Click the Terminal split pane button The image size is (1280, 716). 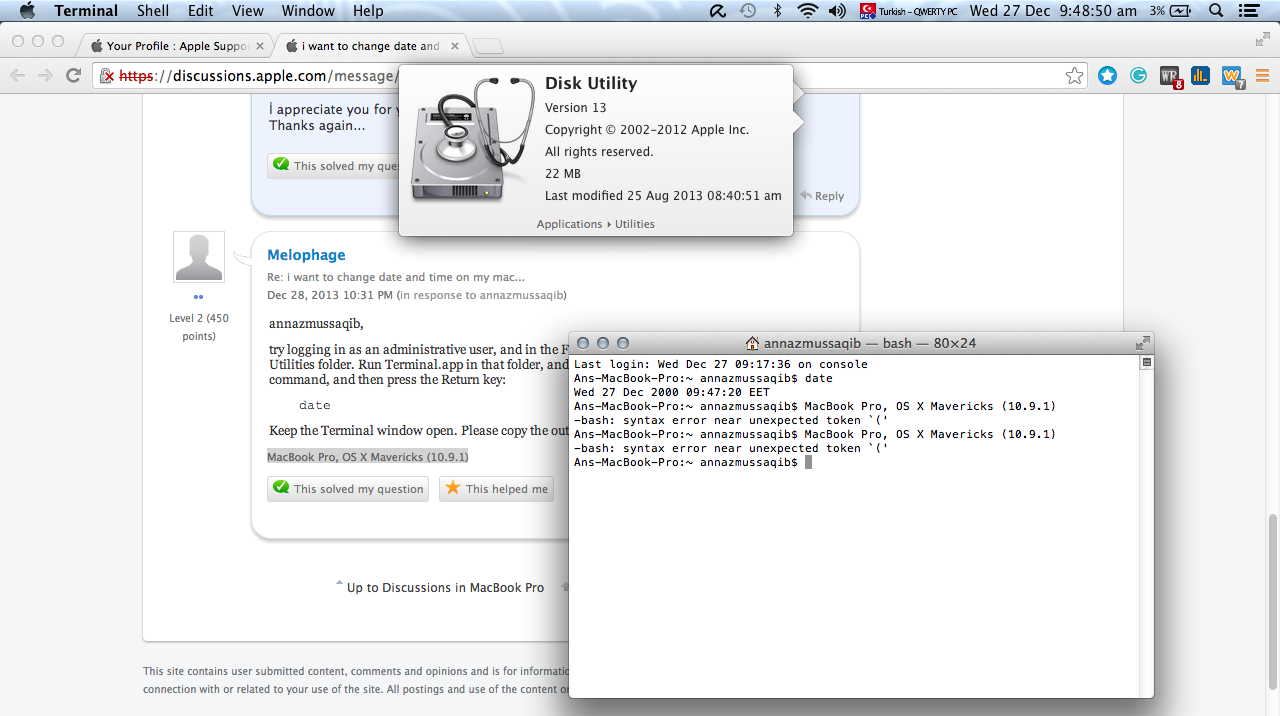coord(1147,363)
